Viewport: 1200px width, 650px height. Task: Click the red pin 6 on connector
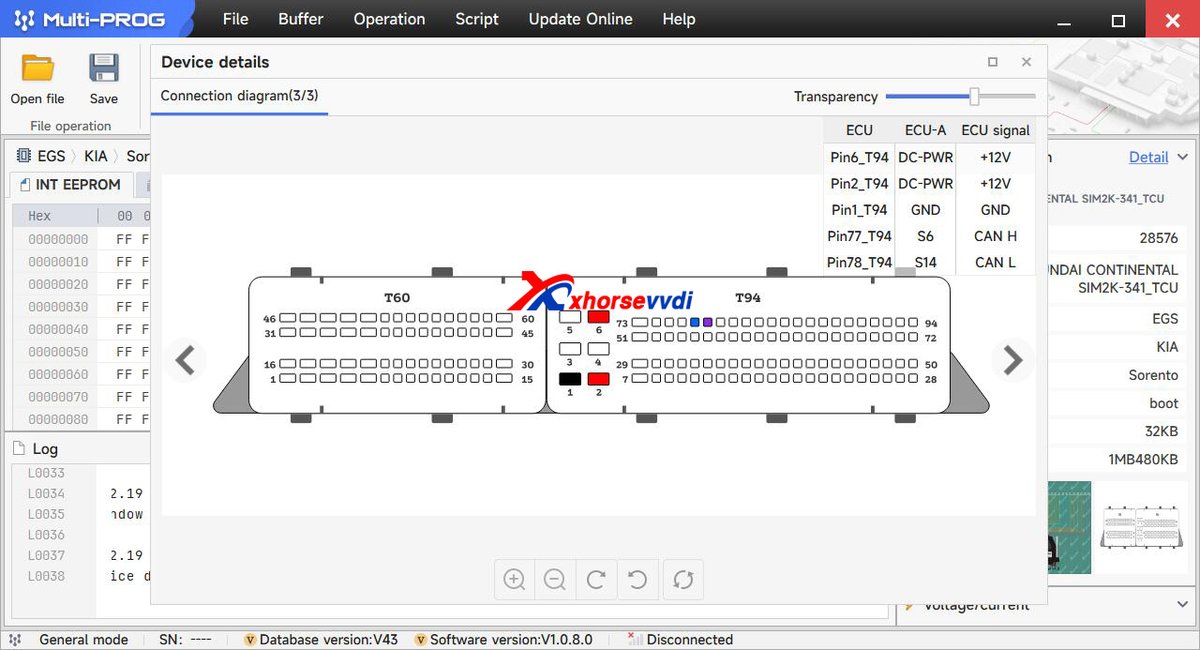click(x=598, y=317)
